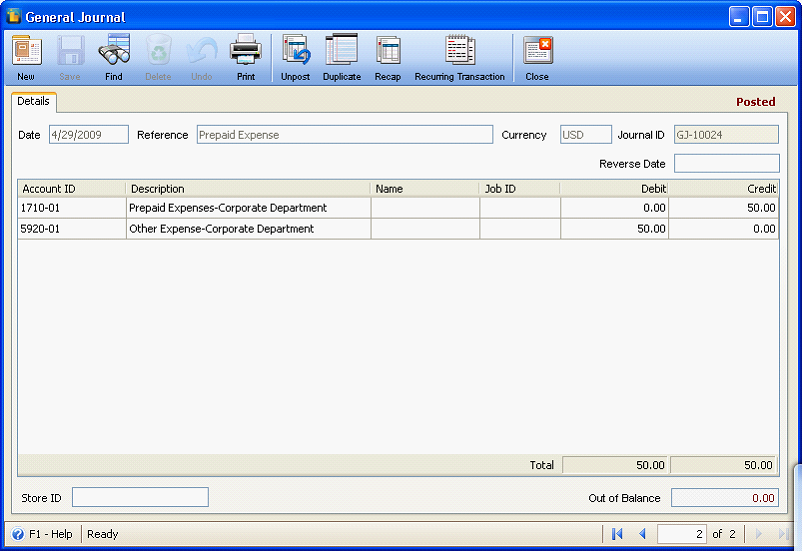Click the Store ID field
The width and height of the screenshot is (803, 552).
click(140, 497)
